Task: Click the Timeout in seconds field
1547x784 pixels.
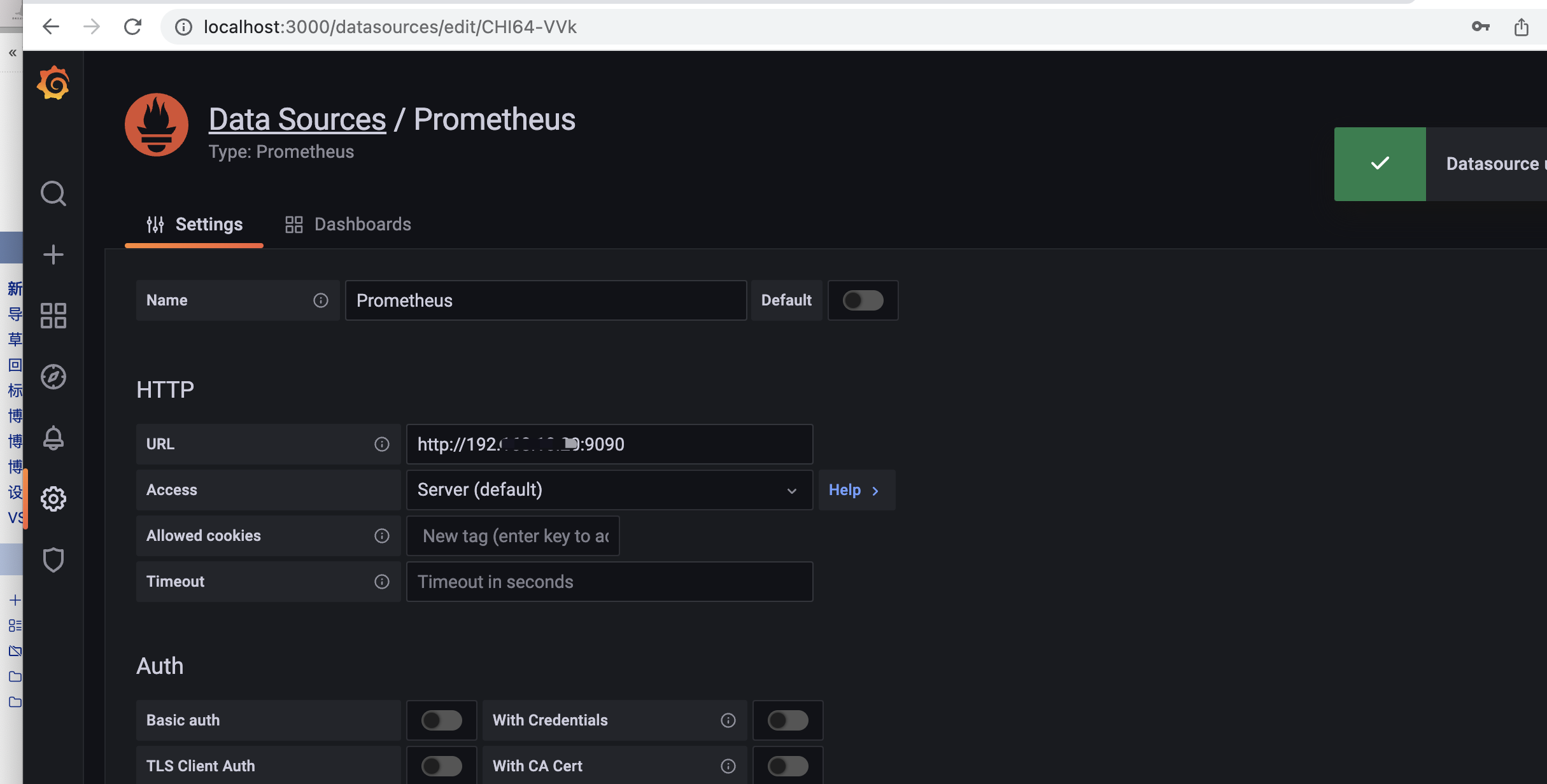Action: coord(609,582)
